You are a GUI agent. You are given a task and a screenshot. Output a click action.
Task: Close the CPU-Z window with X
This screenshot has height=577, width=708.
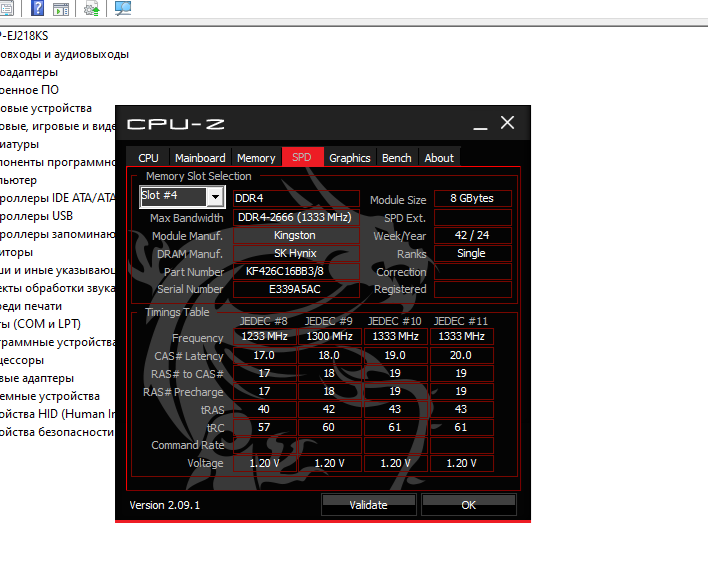pyautogui.click(x=508, y=122)
